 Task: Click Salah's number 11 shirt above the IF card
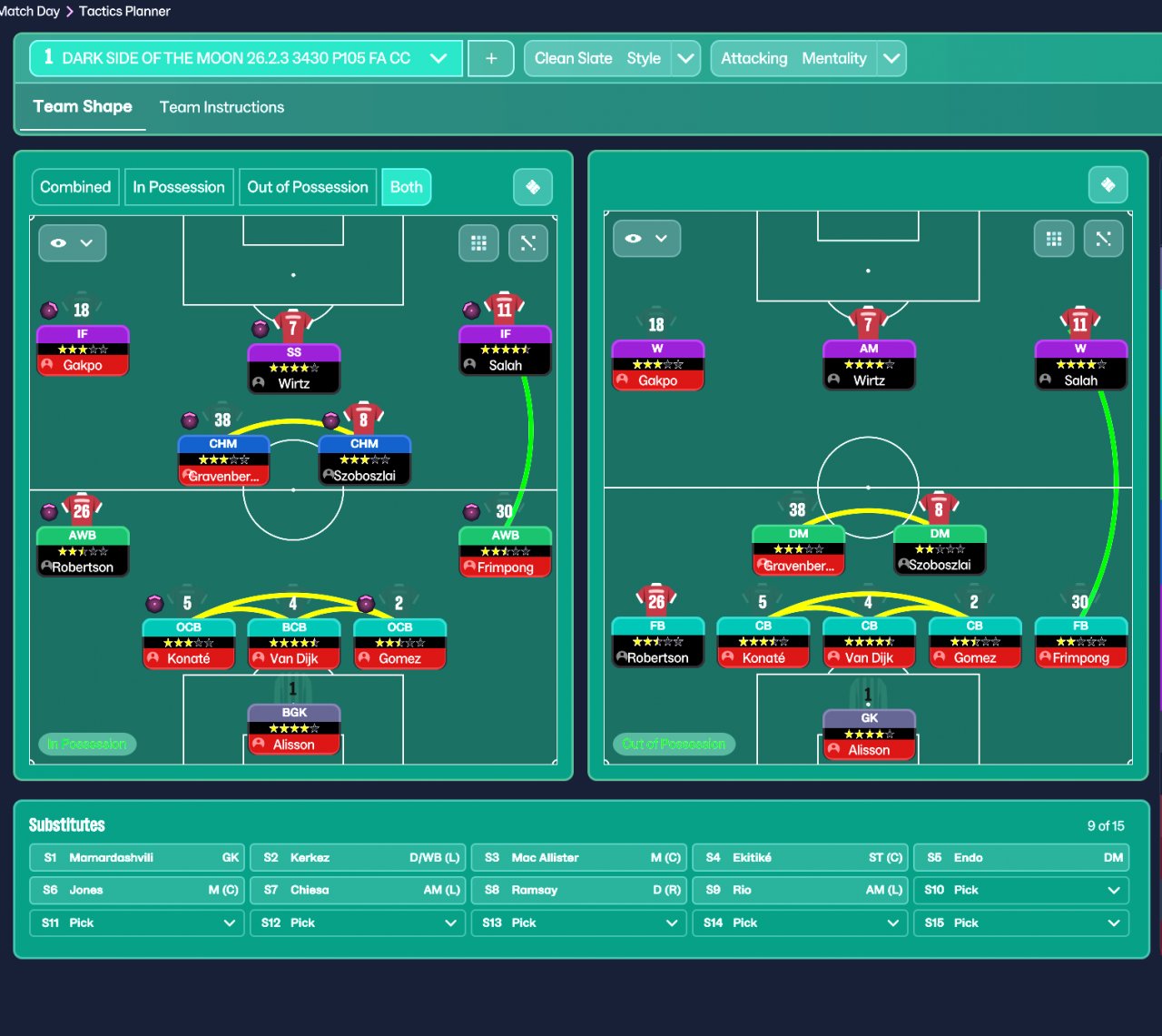pos(505,309)
